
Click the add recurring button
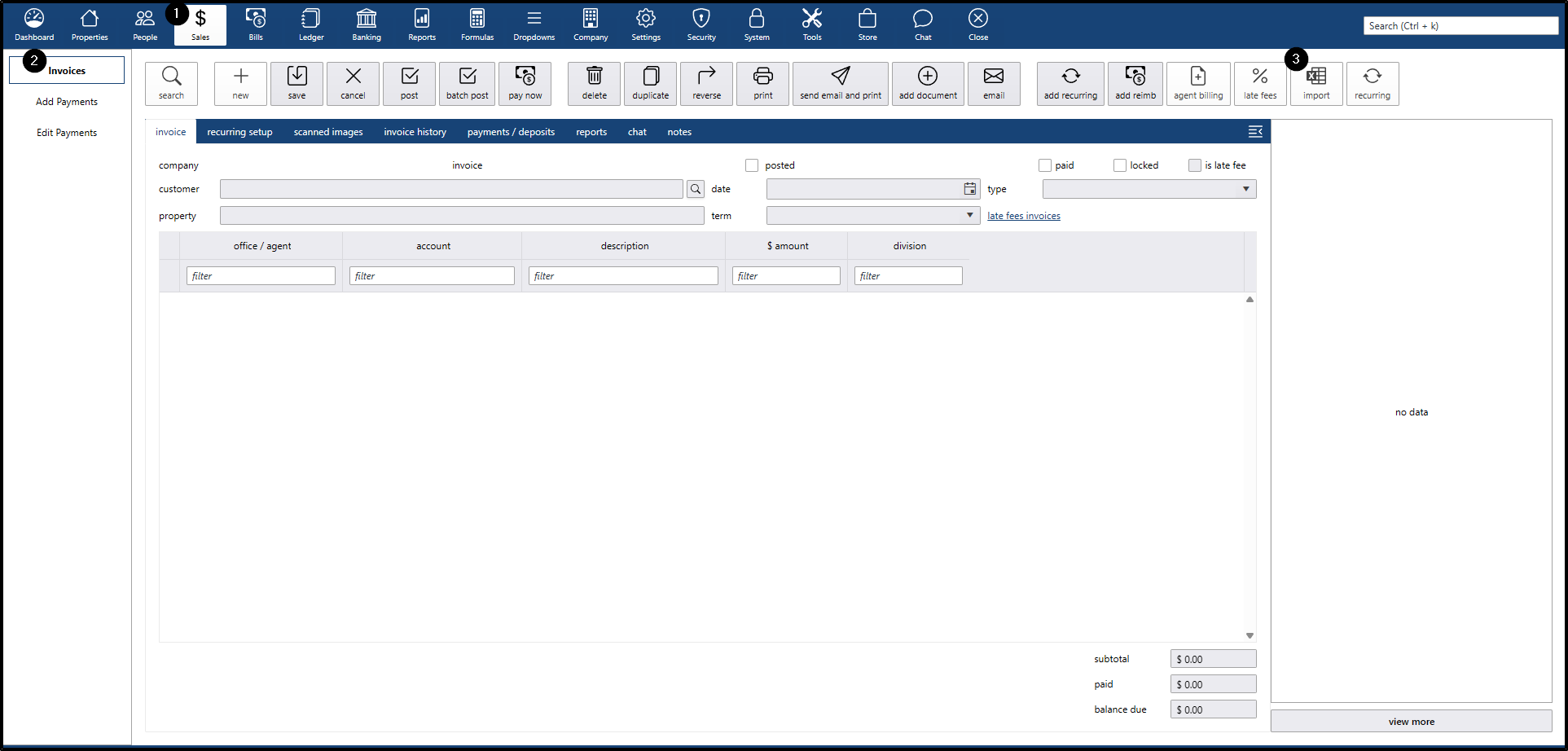point(1070,84)
